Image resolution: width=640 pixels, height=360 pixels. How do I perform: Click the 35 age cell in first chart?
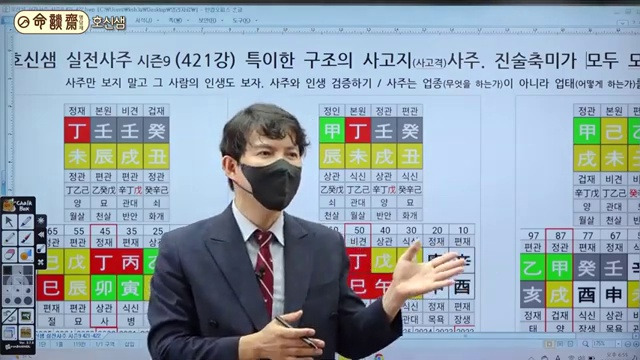pos(131,231)
